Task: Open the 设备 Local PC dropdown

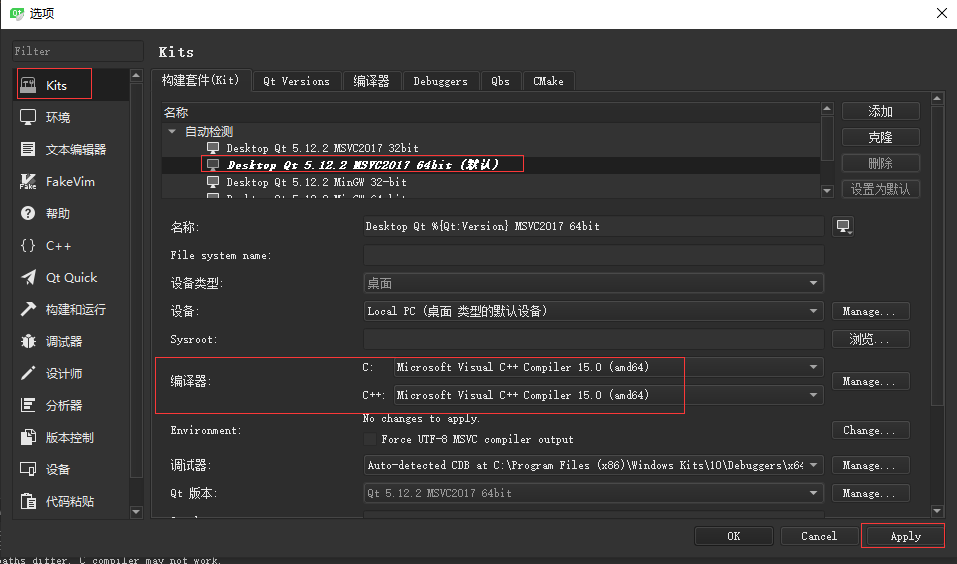Action: click(x=593, y=311)
